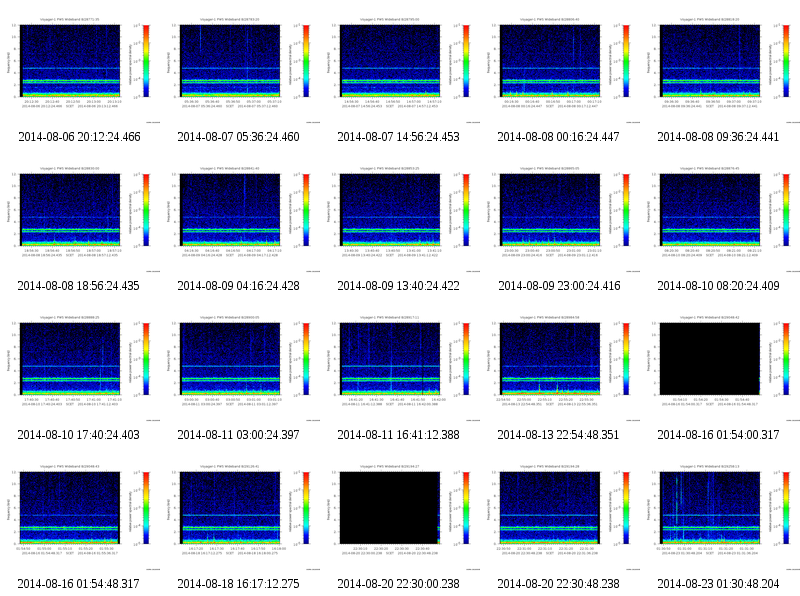The width and height of the screenshot is (800, 596).
Task: Click the caption 2014-08-08 00:16:24.447
Action: pyautogui.click(x=558, y=137)
